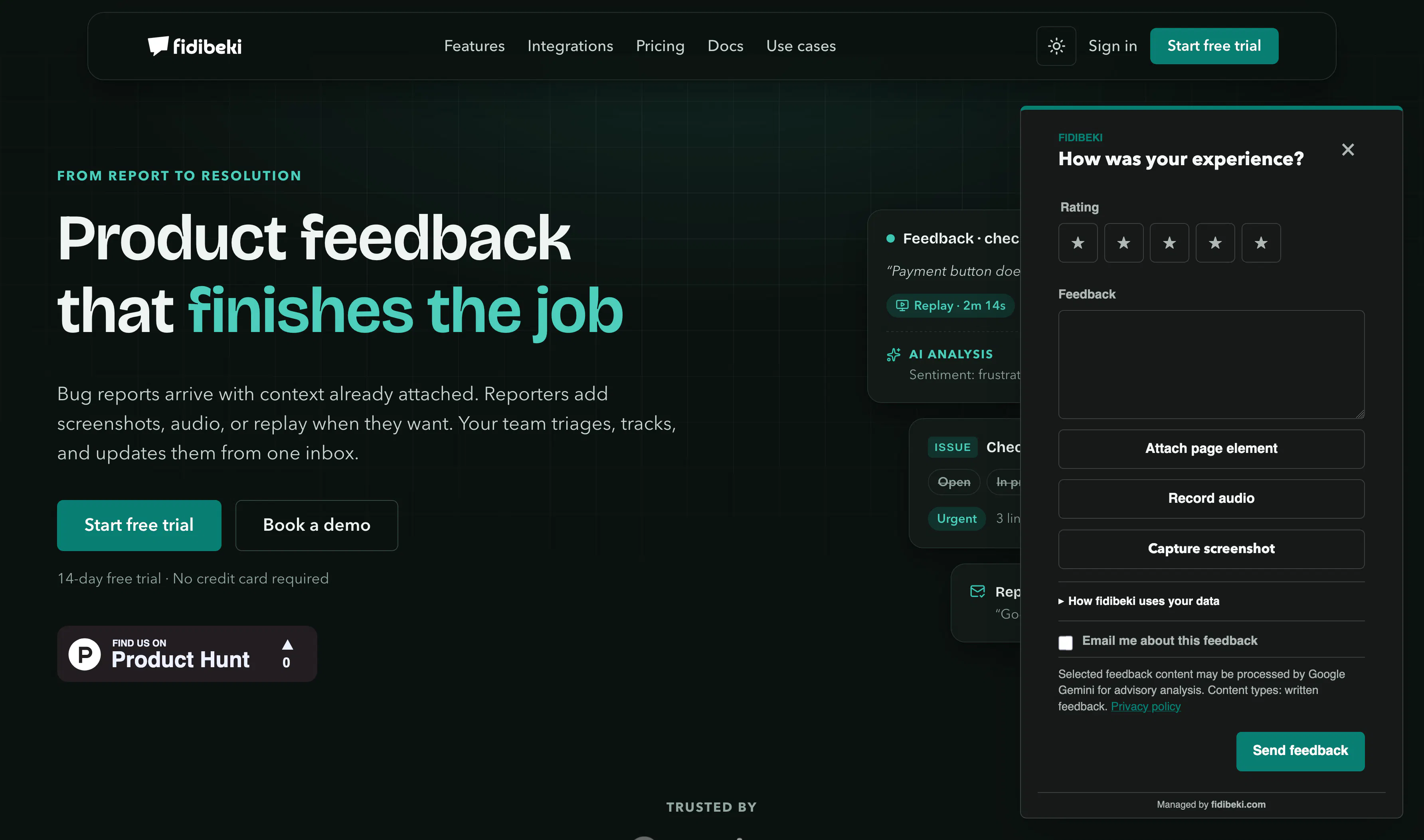Click the green status dot beside Feedback

pos(890,239)
